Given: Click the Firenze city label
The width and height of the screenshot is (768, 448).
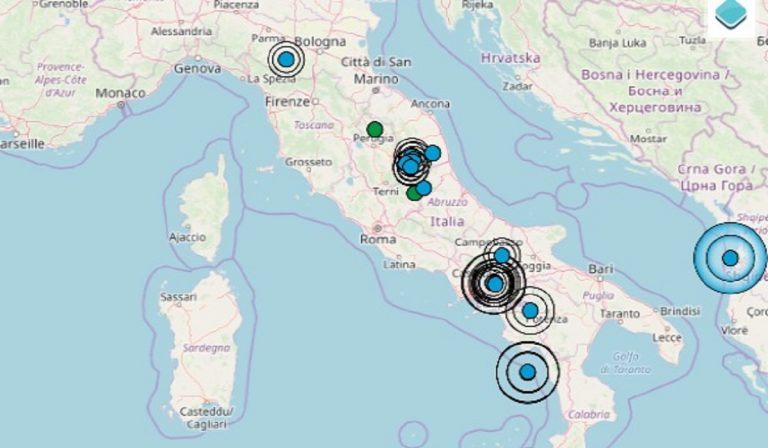Looking at the screenshot, I should point(288,102).
